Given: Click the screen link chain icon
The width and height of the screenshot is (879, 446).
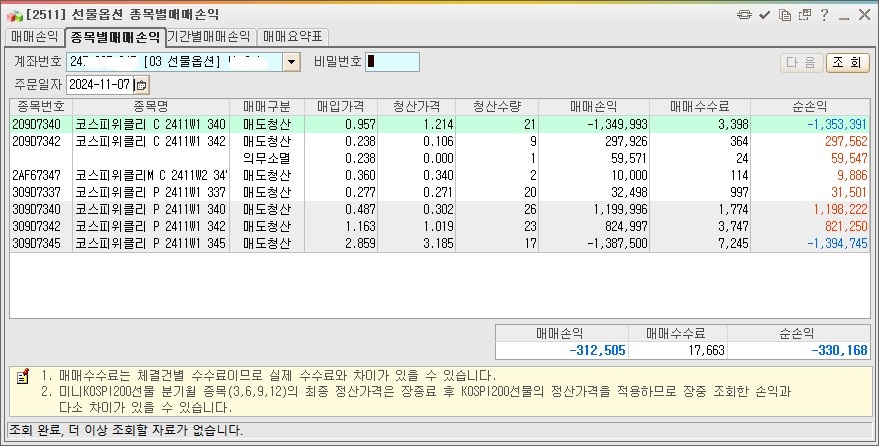Looking at the screenshot, I should pyautogui.click(x=743, y=15).
